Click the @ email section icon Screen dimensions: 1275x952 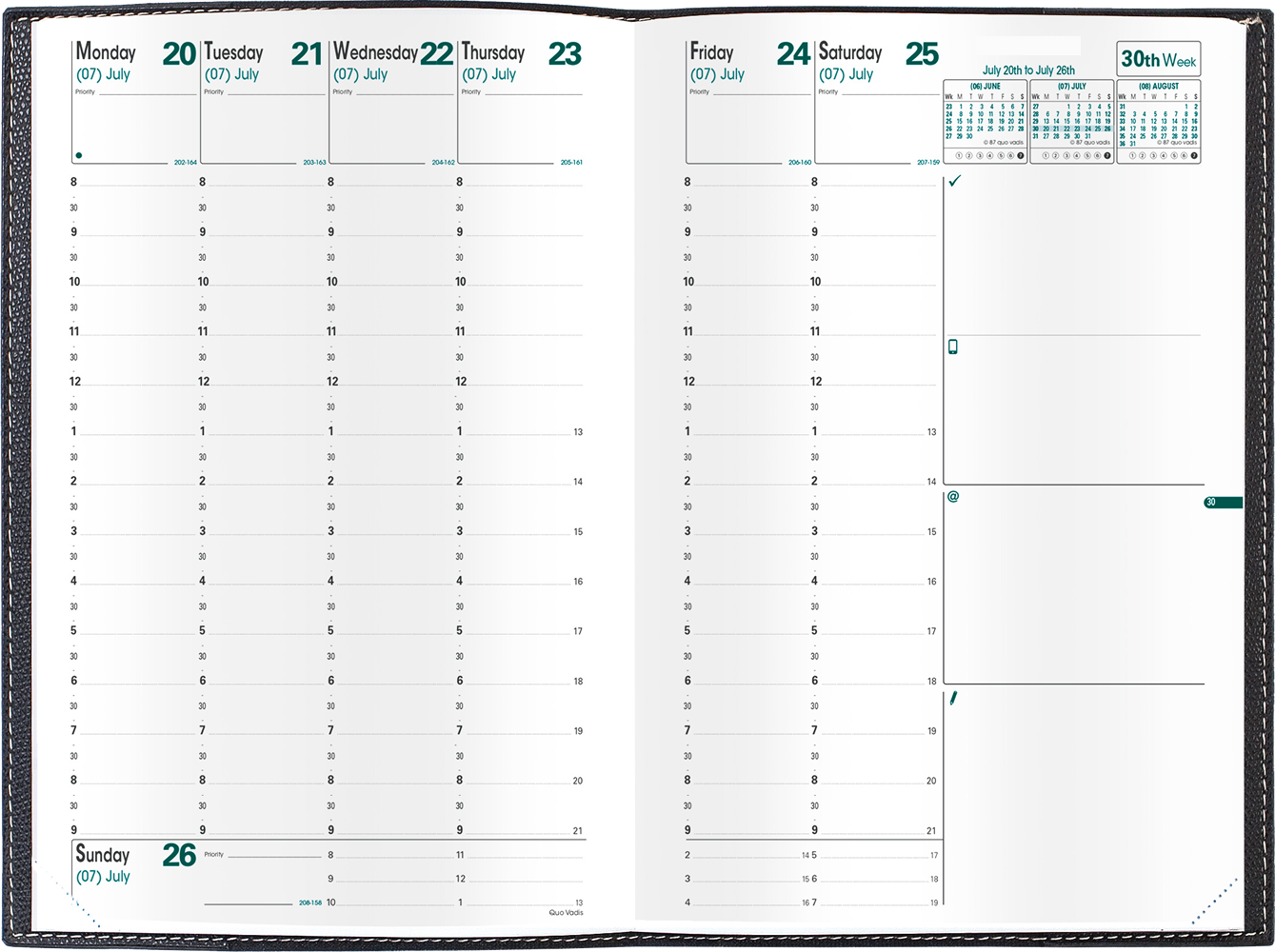[x=952, y=496]
